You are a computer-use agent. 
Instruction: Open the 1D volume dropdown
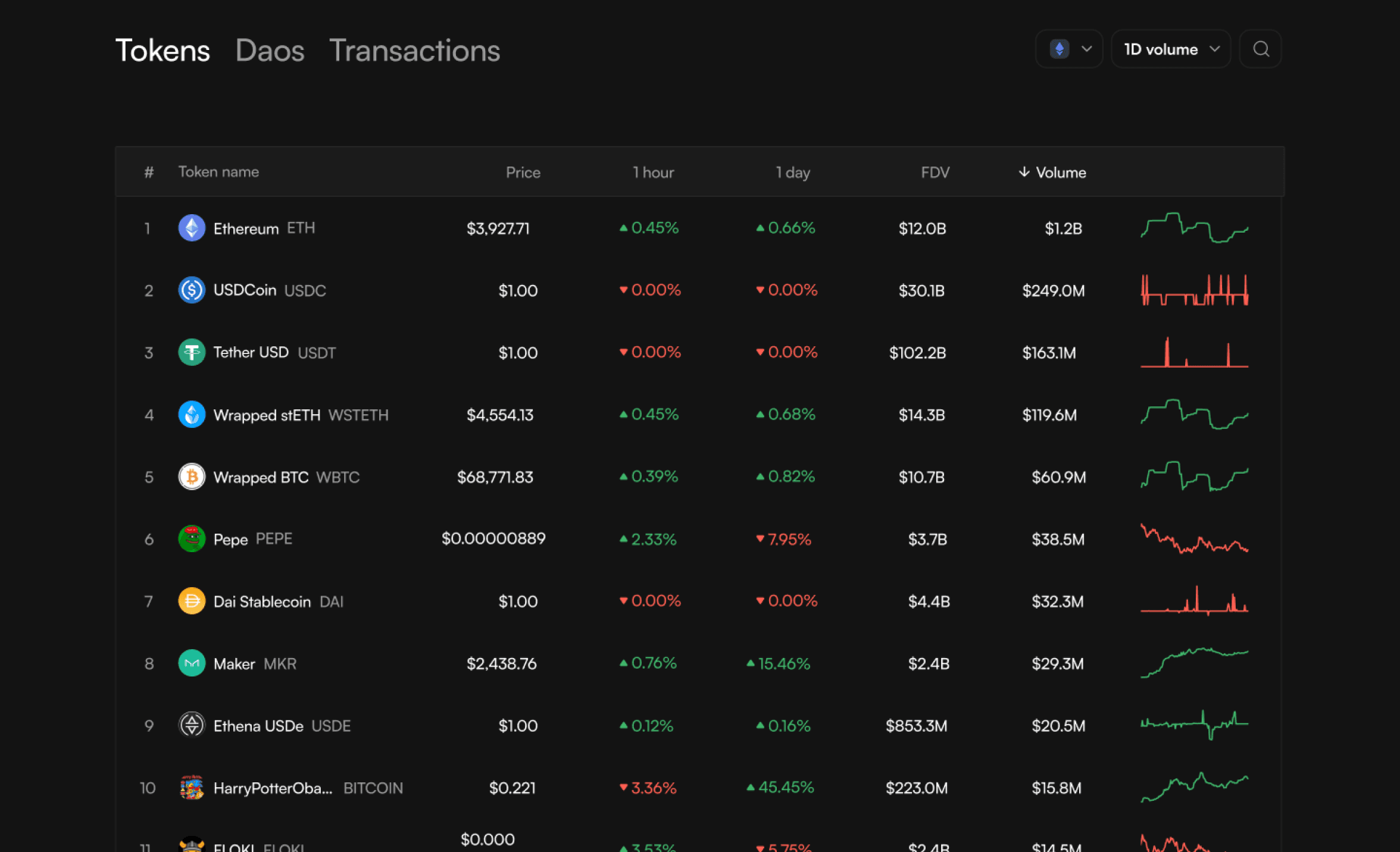pos(1170,49)
